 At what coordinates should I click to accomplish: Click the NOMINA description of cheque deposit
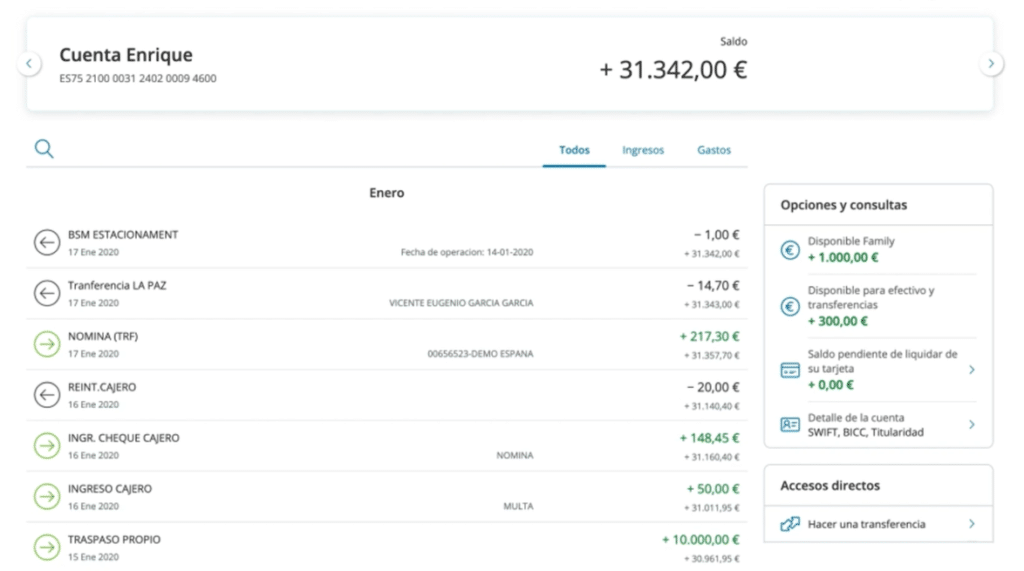coord(515,455)
